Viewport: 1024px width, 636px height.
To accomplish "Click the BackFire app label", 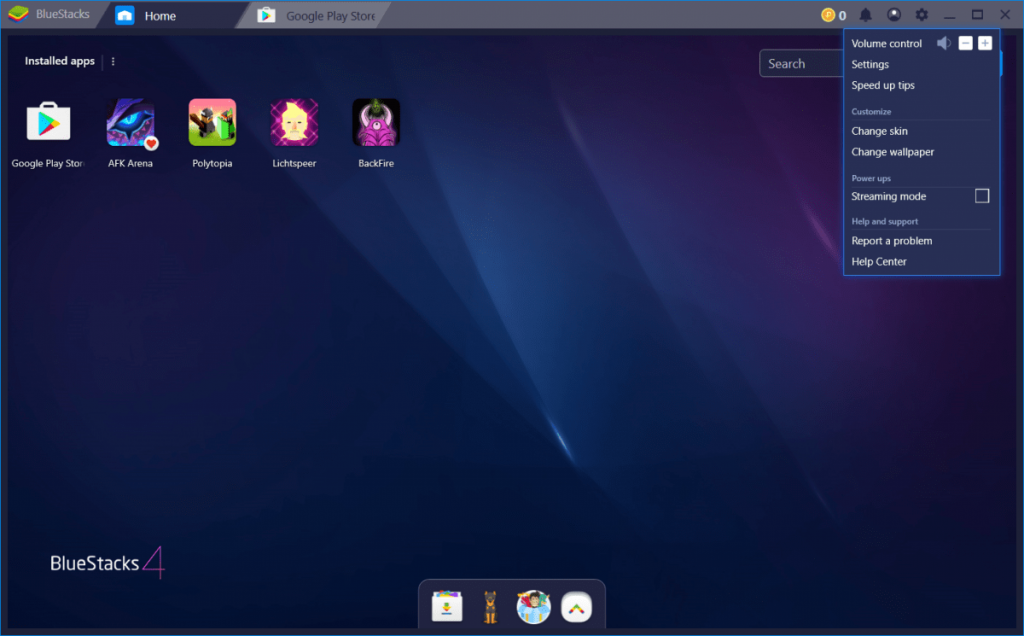I will tap(376, 163).
